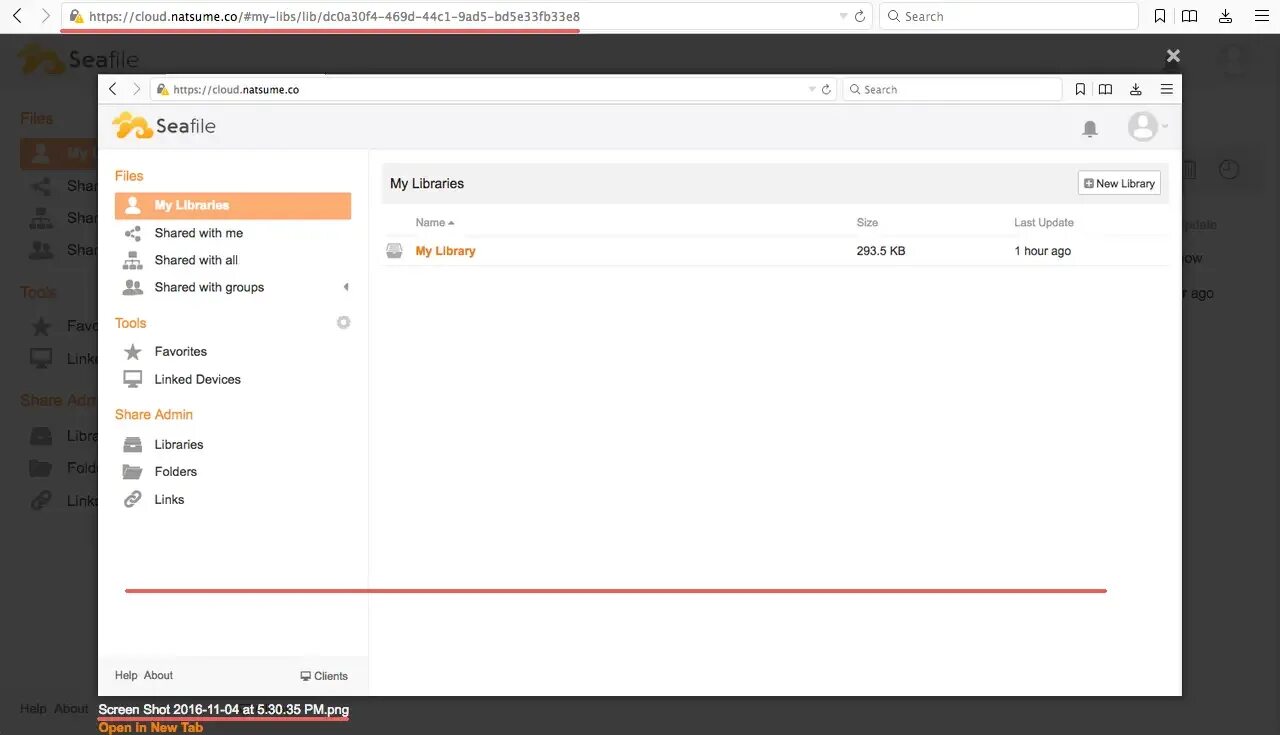1280x735 pixels.
Task: Click the outer browser Search field
Action: [x=1008, y=16]
